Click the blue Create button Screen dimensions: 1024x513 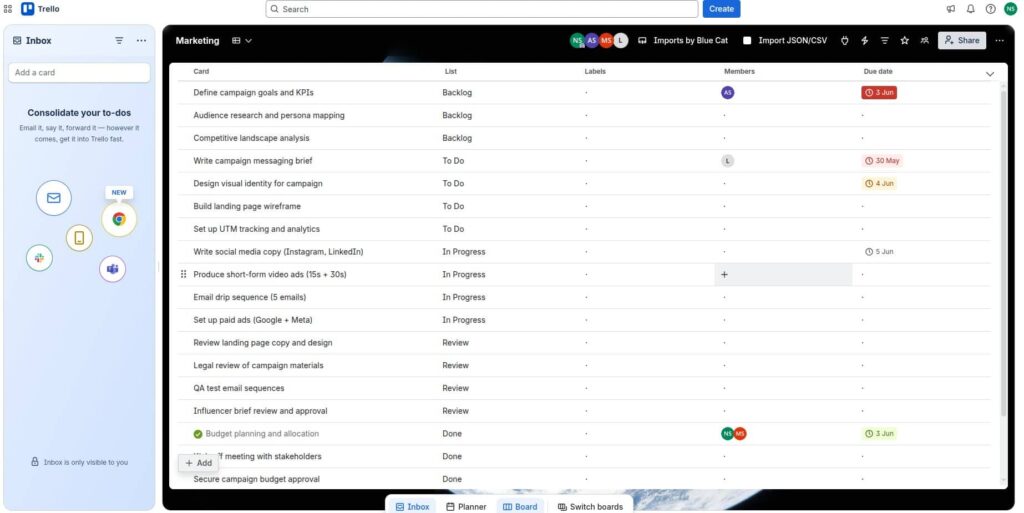[x=721, y=9]
